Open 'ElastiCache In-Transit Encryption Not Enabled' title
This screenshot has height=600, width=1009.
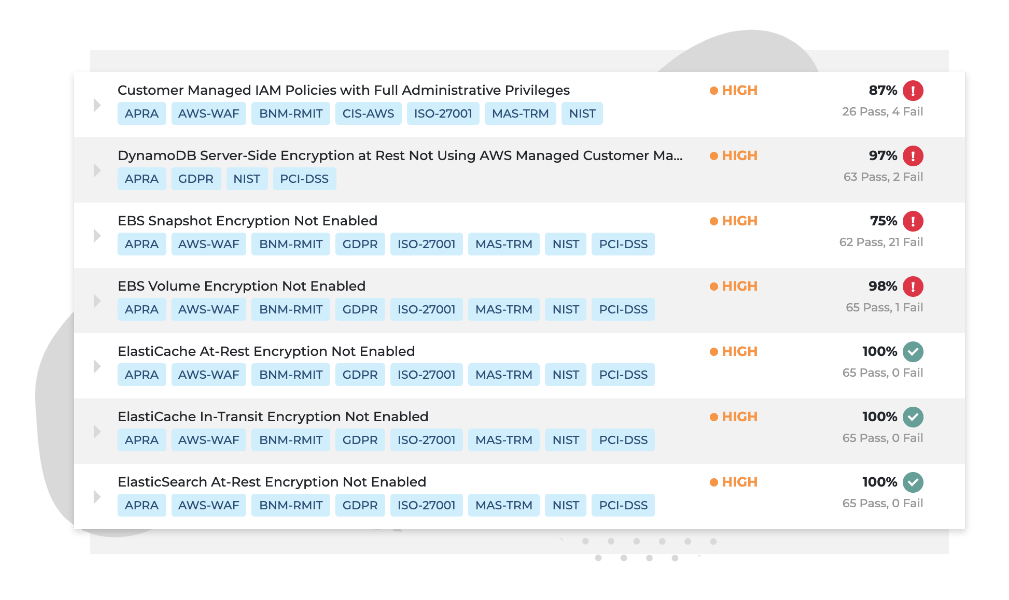(273, 417)
